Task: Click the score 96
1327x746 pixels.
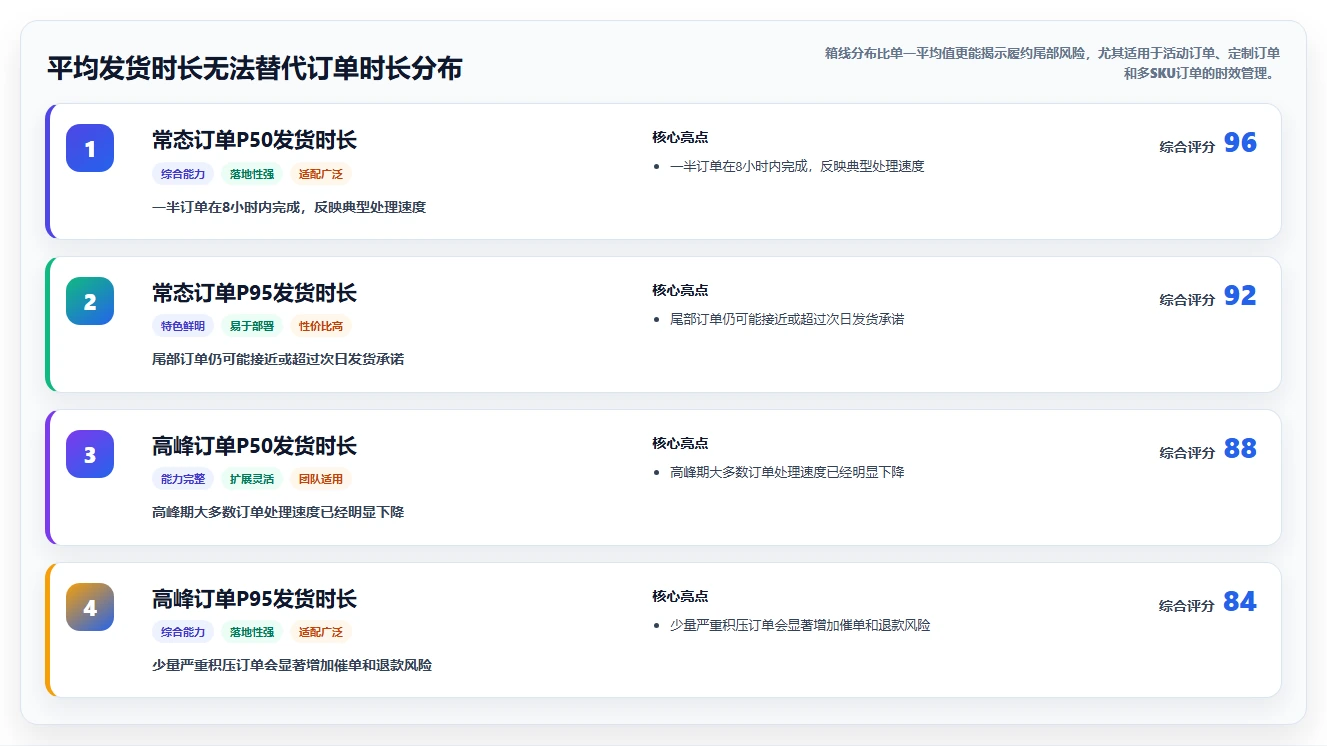Action: click(x=1240, y=143)
